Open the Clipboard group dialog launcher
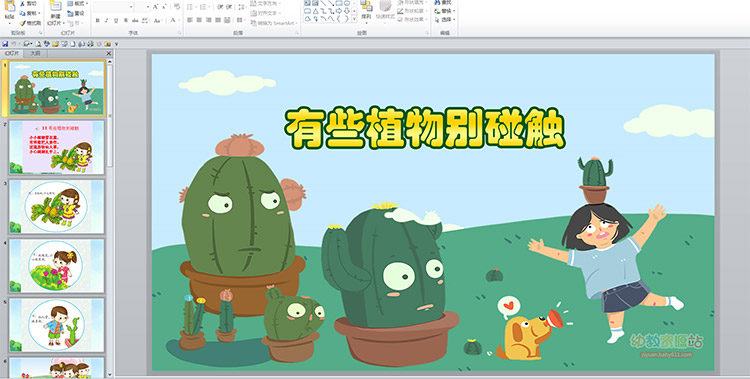The image size is (750, 379). (41, 33)
